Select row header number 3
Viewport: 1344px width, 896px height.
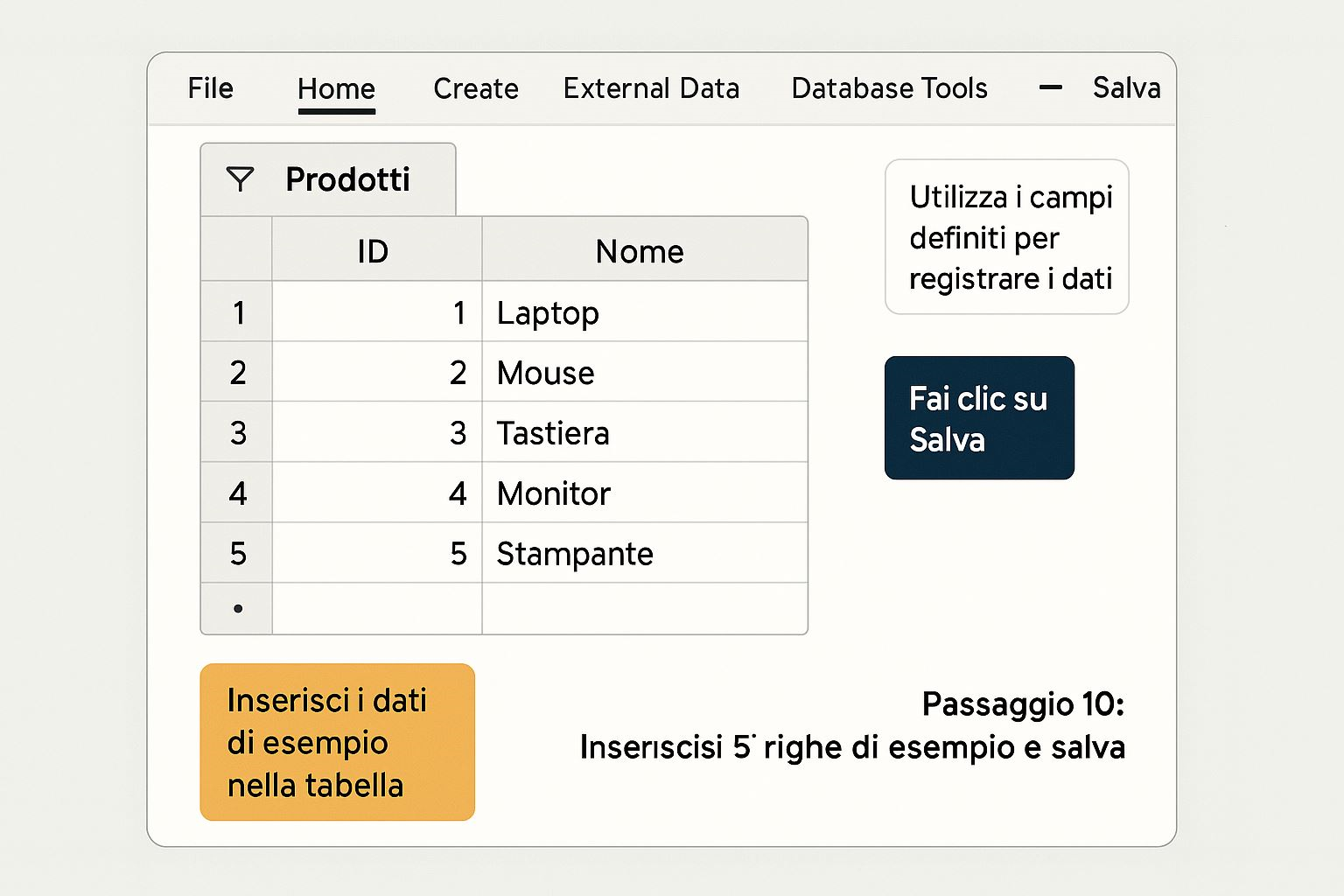click(x=238, y=434)
